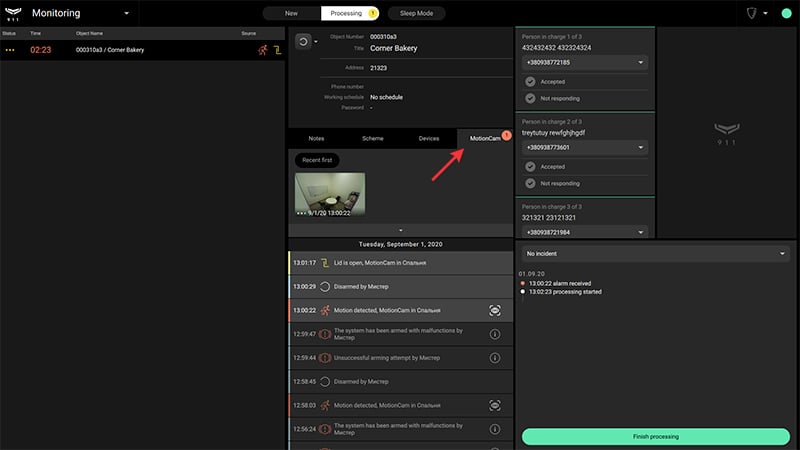
Task: Select the 13:01:17 Lid is open event
Action: tap(401, 263)
